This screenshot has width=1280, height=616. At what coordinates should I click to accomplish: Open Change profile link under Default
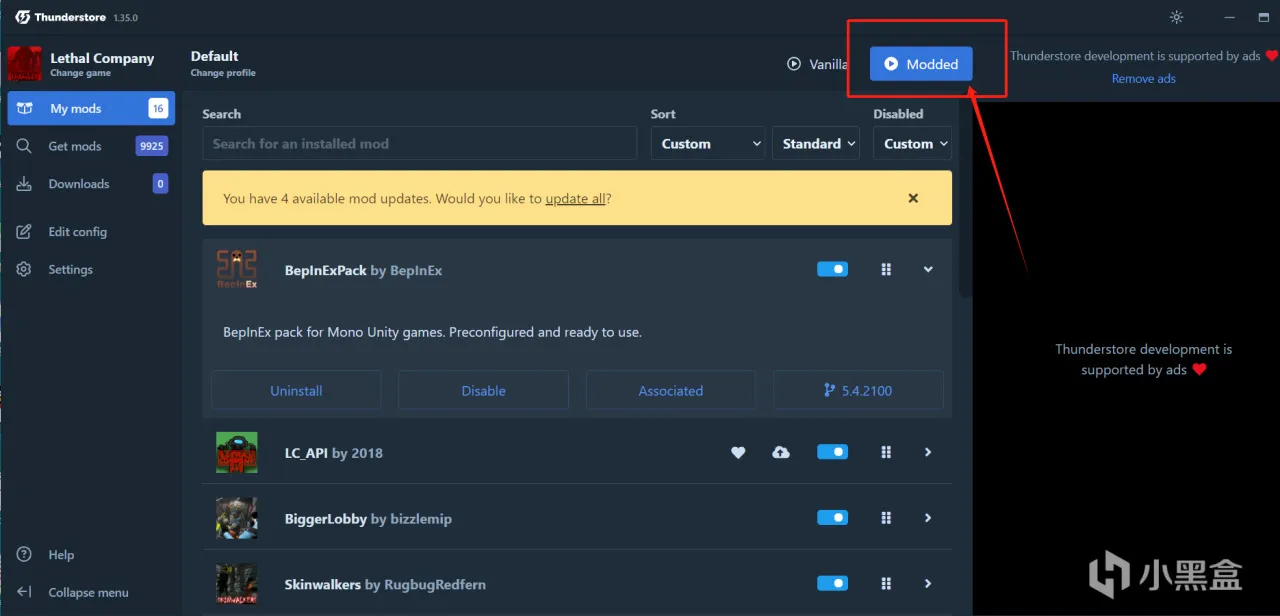point(223,73)
